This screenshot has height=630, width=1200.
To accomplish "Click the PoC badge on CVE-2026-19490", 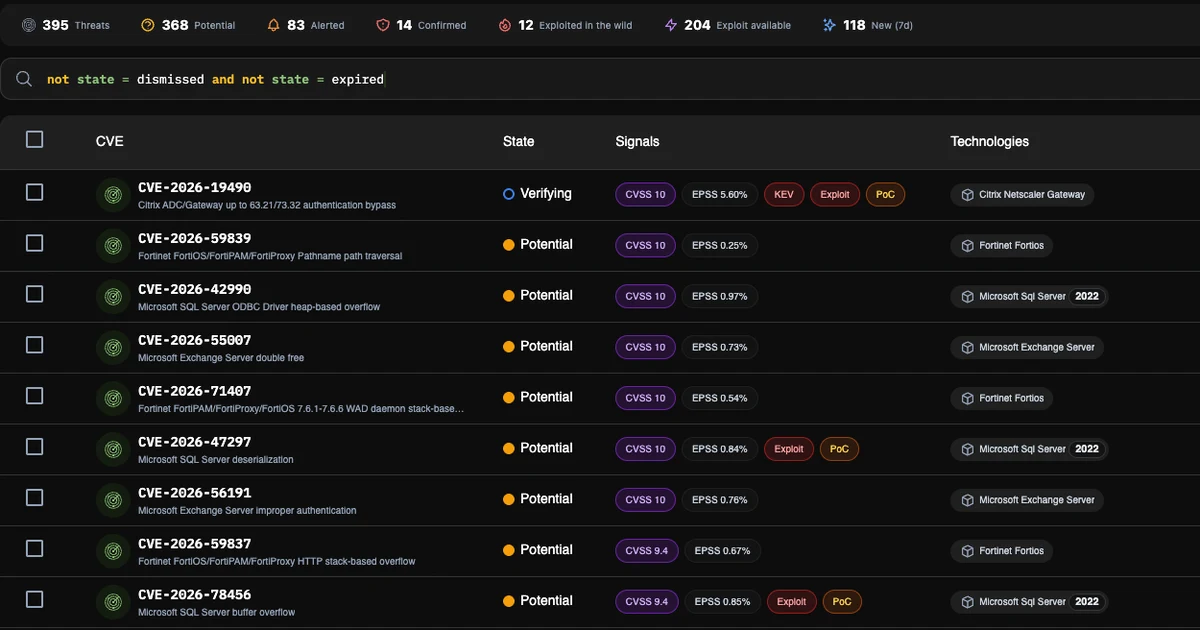I will point(885,195).
